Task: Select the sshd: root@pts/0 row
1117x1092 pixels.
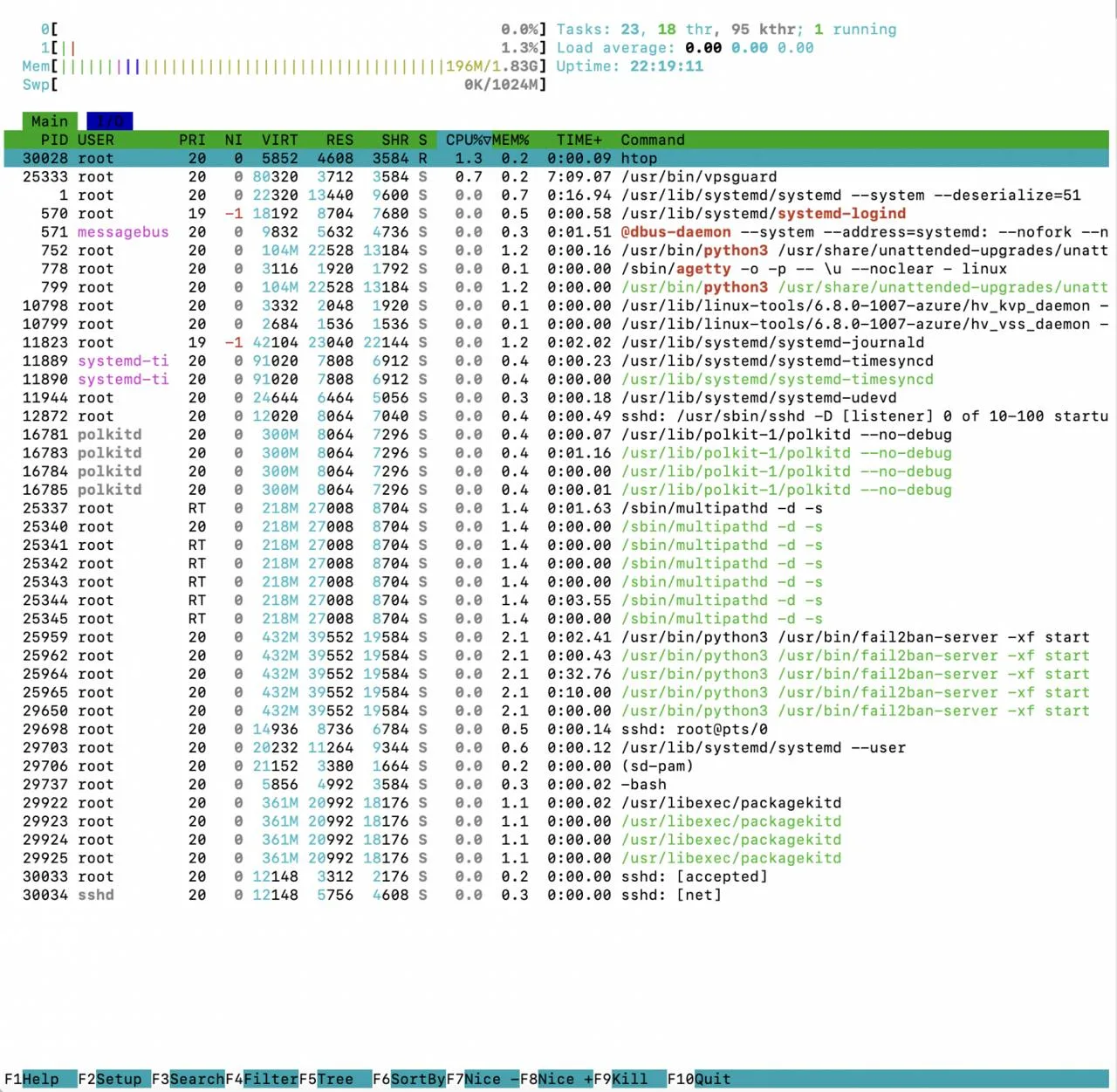Action: [557, 729]
